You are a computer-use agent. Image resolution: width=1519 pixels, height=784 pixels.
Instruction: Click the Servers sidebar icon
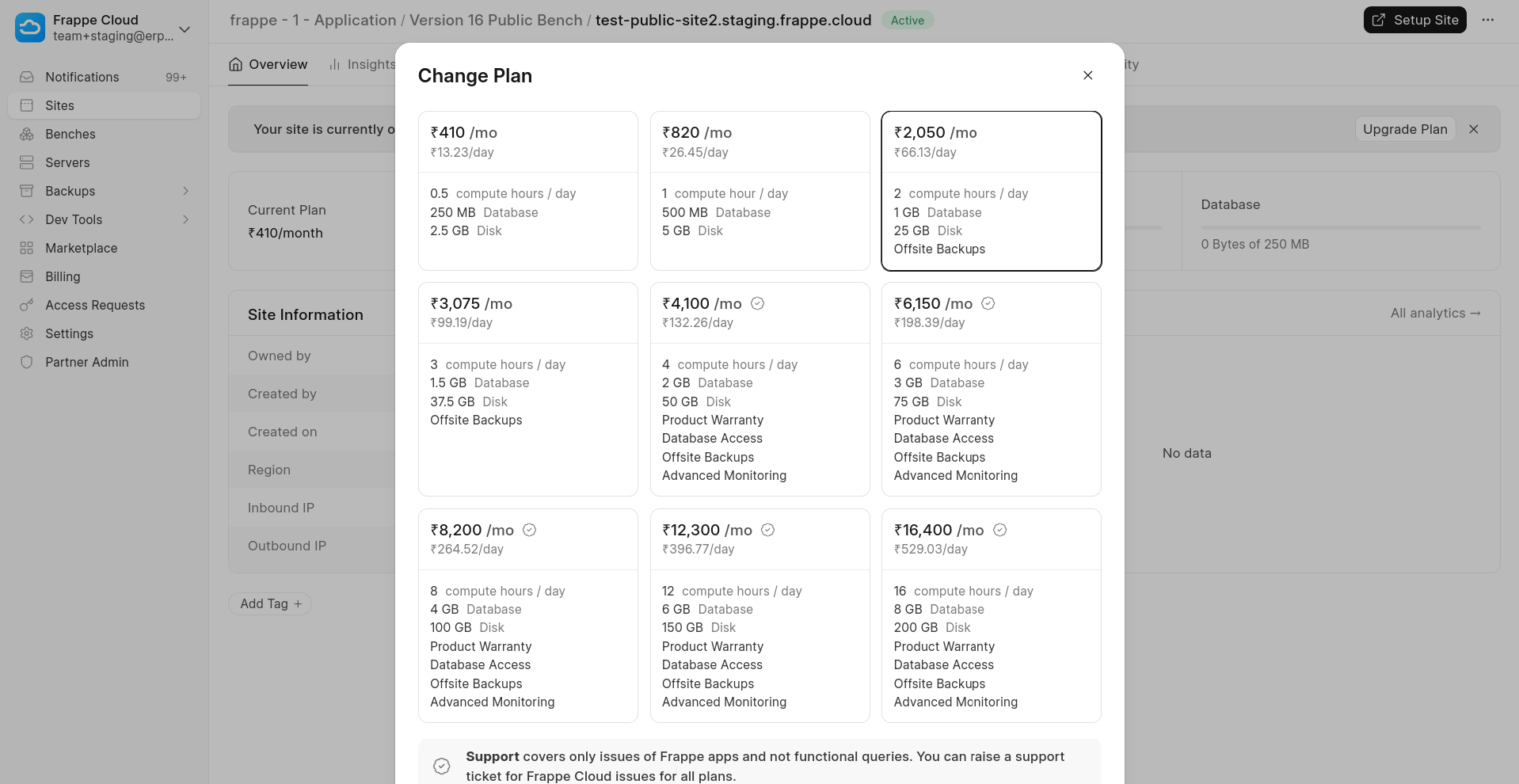[x=27, y=162]
